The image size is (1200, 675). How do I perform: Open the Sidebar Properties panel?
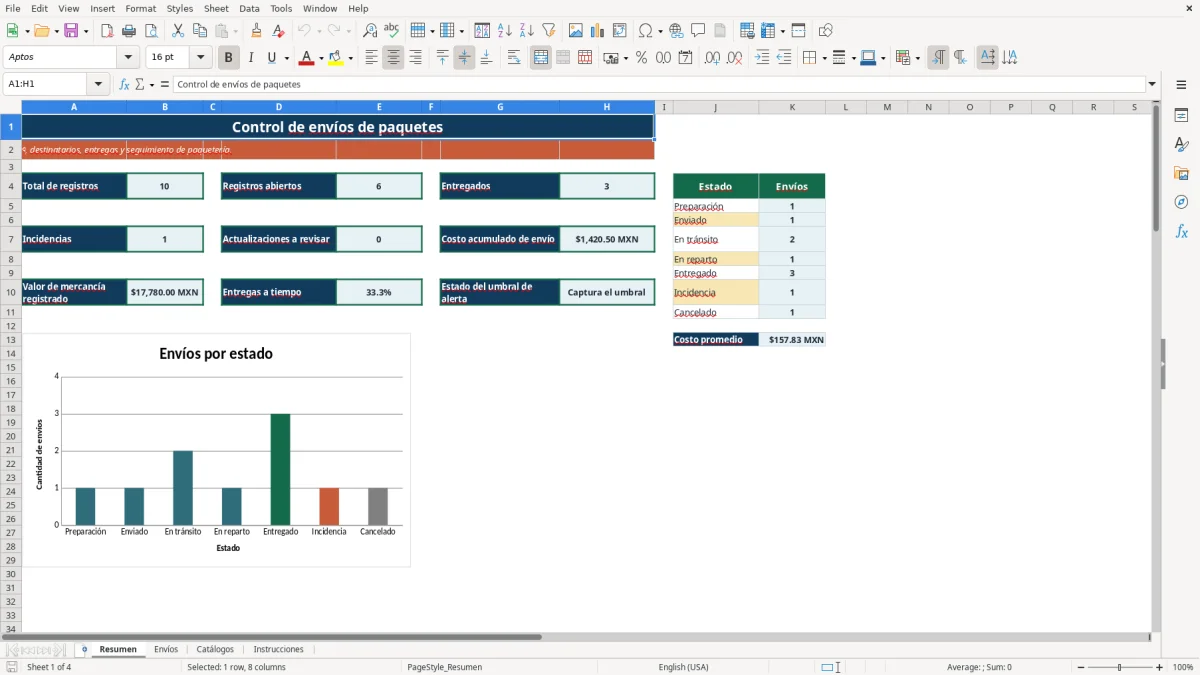tap(1181, 115)
